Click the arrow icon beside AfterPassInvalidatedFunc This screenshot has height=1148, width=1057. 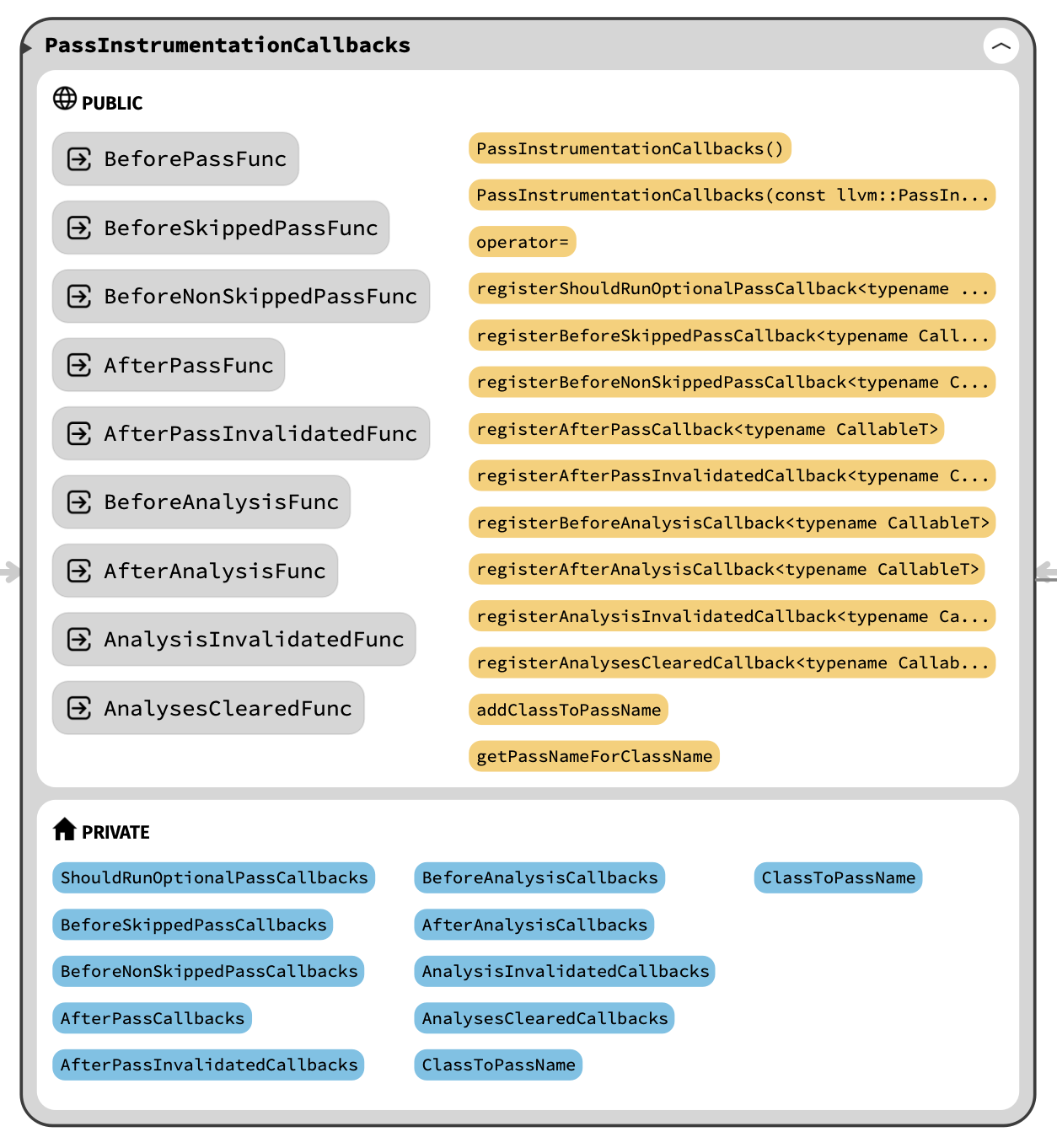click(79, 434)
